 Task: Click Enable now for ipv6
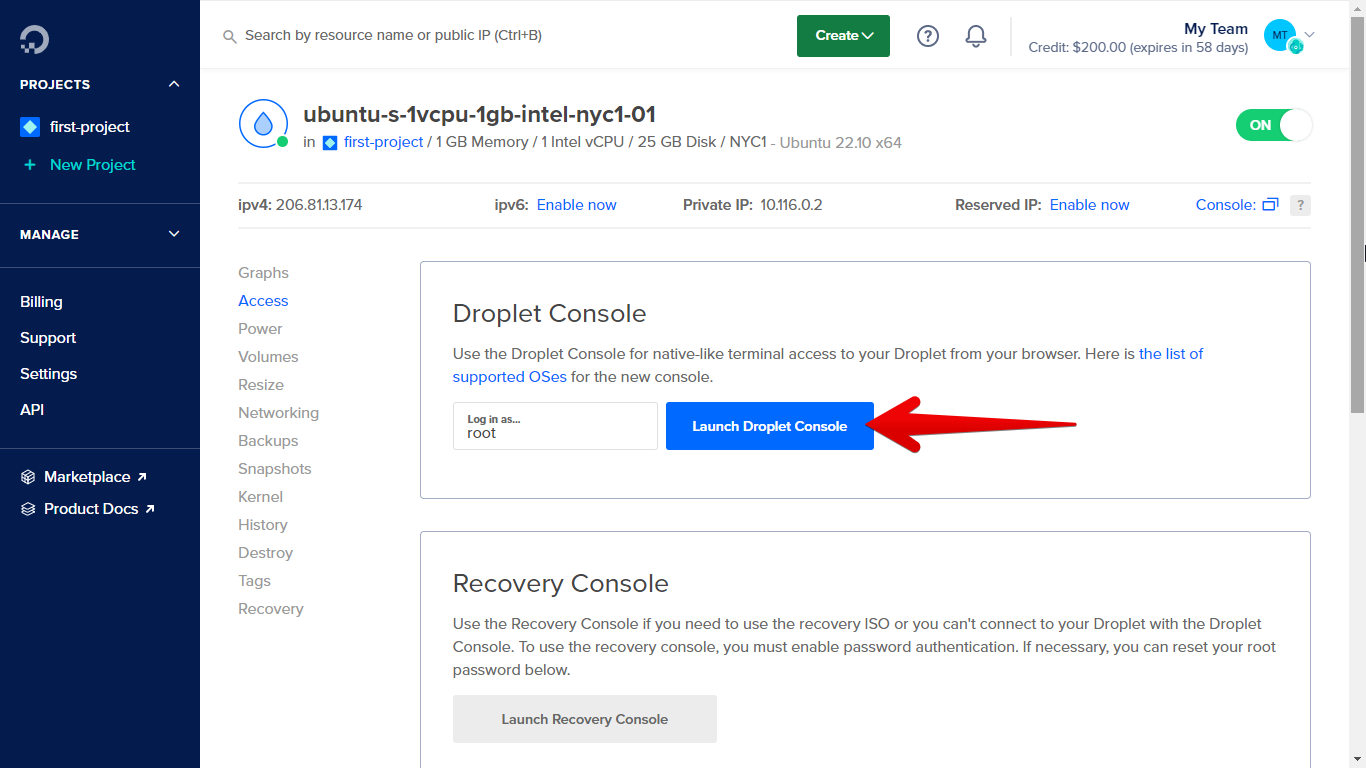[576, 204]
